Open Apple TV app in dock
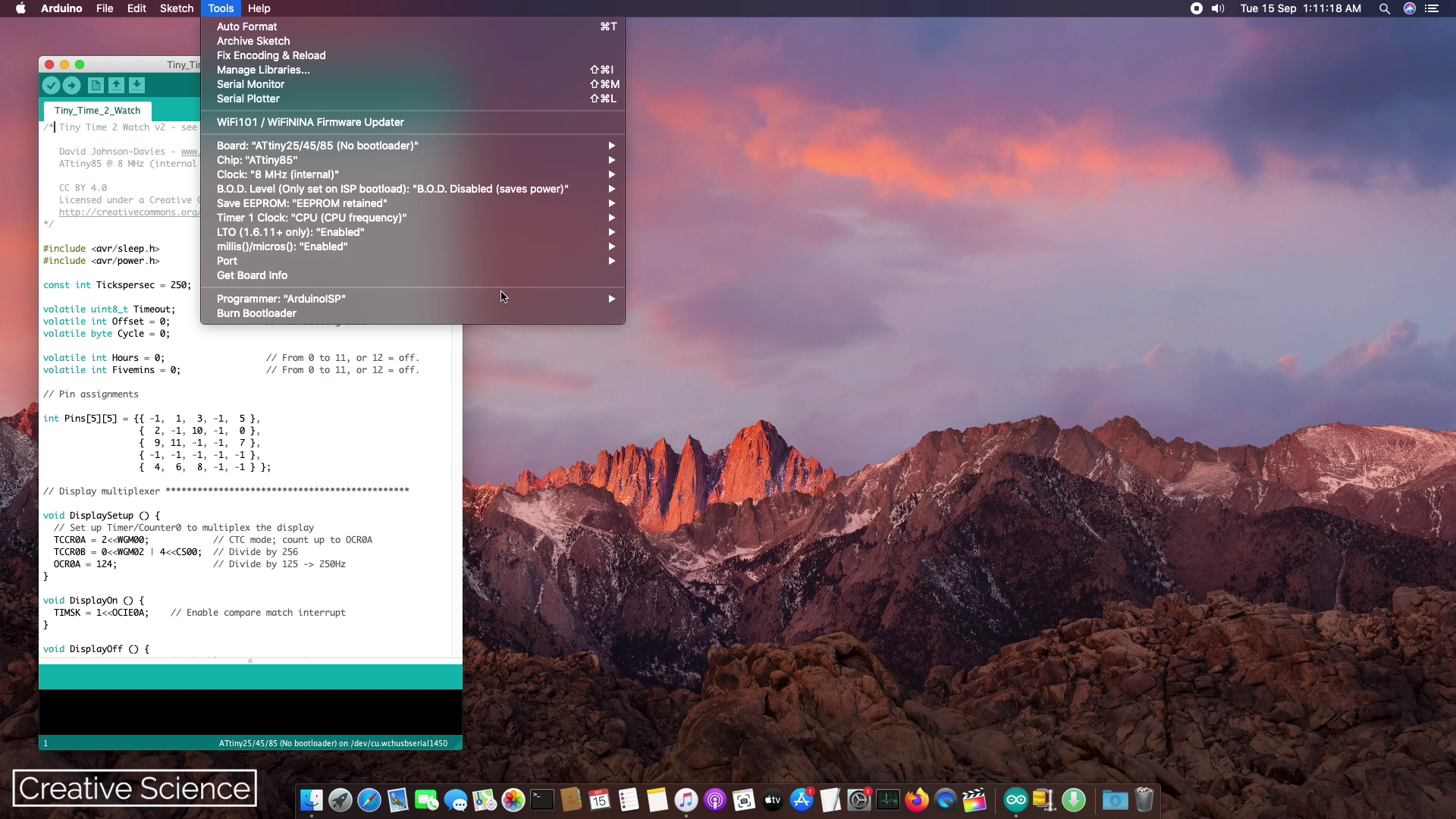This screenshot has width=1456, height=819. [x=773, y=800]
